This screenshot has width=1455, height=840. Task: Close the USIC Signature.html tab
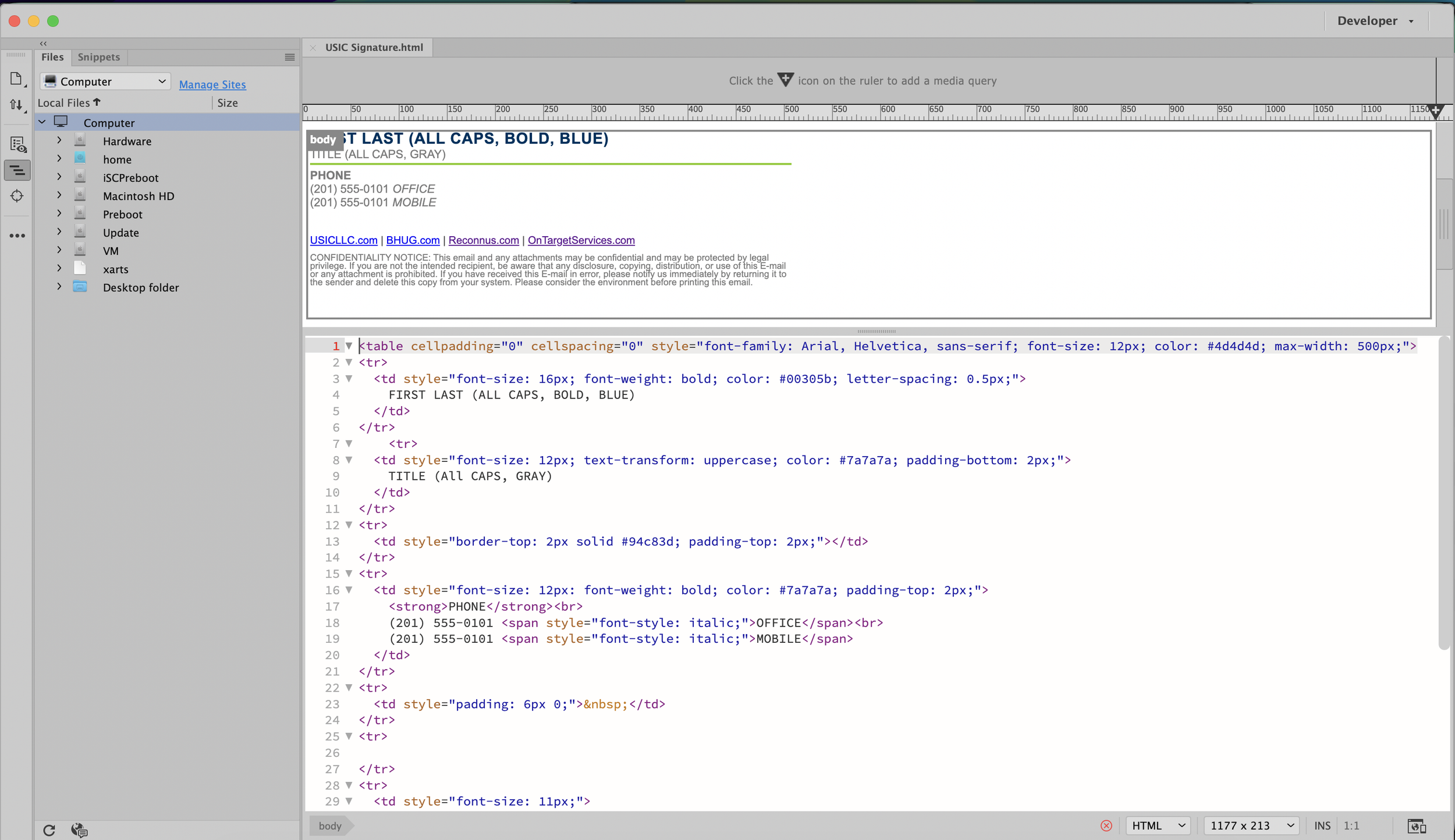(x=313, y=48)
